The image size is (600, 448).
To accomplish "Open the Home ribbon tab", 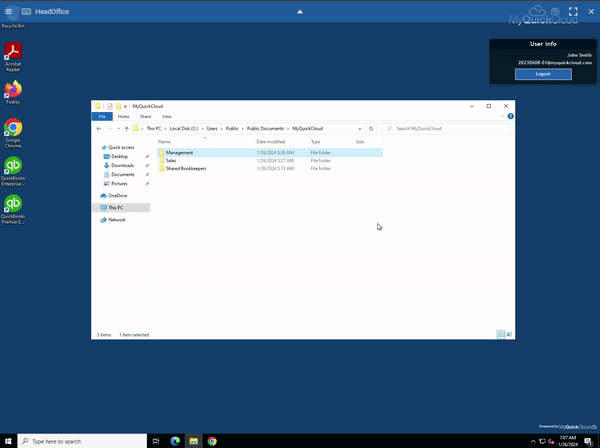I will [123, 116].
